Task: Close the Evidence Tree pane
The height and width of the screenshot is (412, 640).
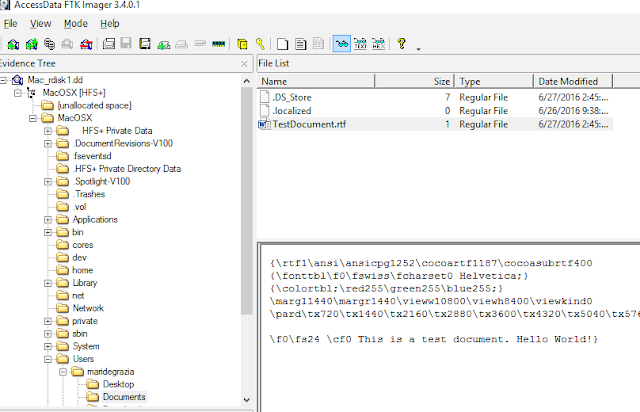Action: click(244, 64)
